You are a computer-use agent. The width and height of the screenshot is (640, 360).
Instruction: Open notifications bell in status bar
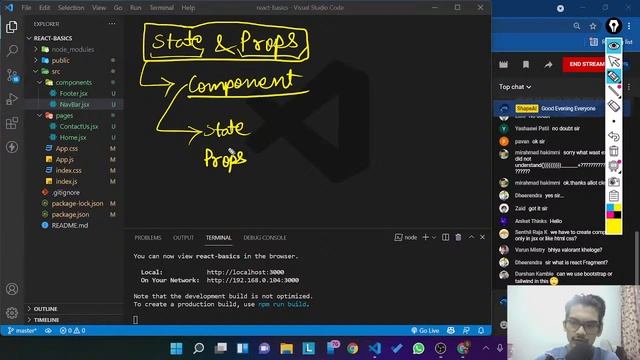click(x=481, y=331)
